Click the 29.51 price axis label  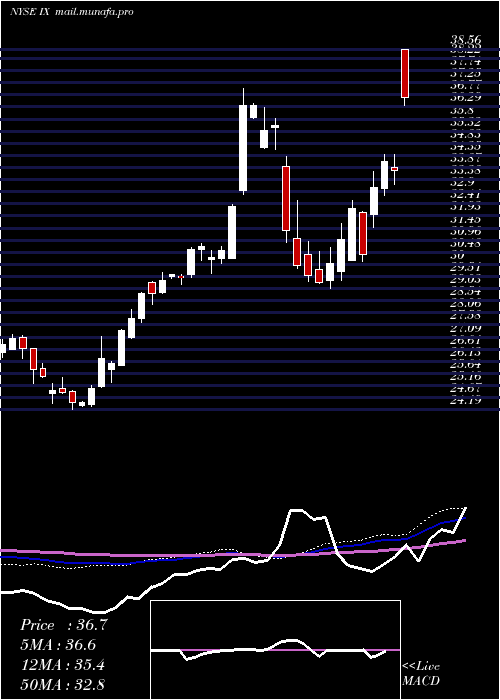tap(465, 267)
